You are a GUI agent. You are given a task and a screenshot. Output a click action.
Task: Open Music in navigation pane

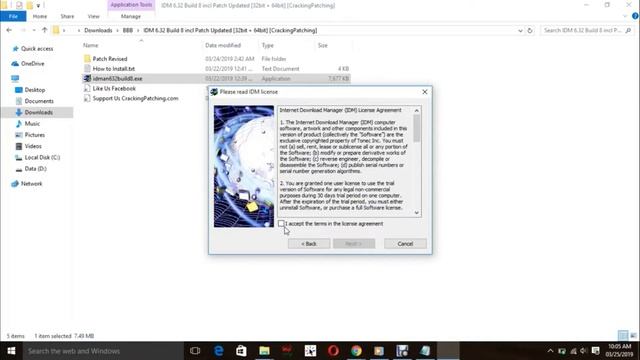pos(32,123)
